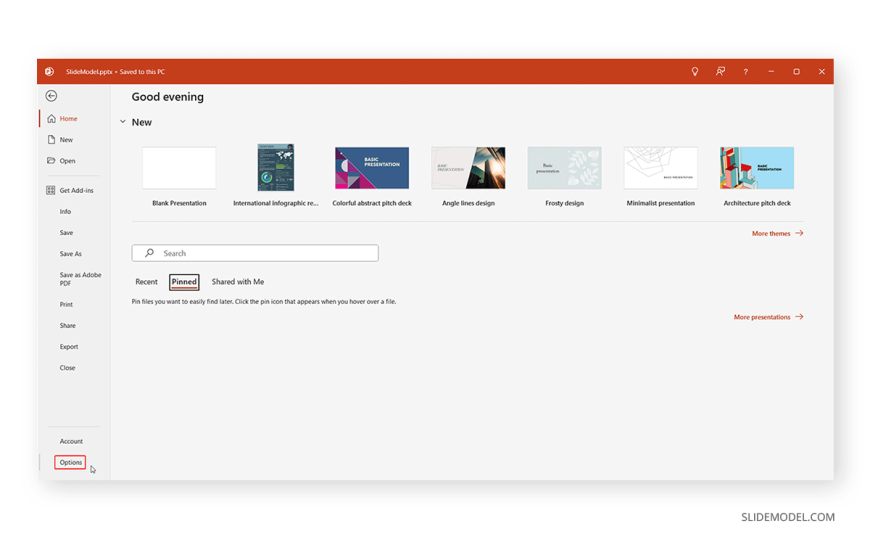The image size is (870, 539).
Task: Select the Get Add-ins label
Action: (x=77, y=190)
